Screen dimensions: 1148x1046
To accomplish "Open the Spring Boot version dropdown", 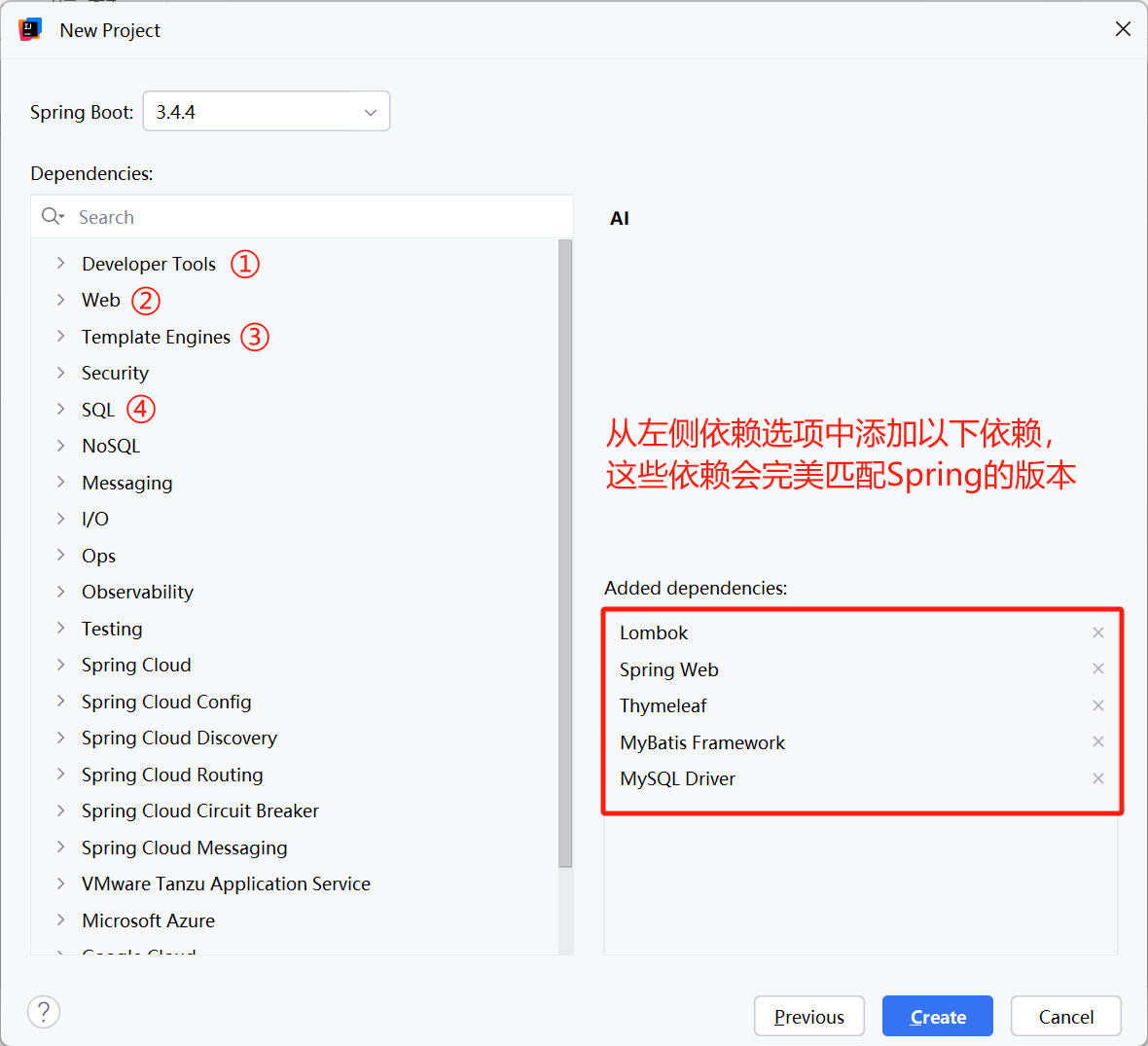I will (266, 111).
